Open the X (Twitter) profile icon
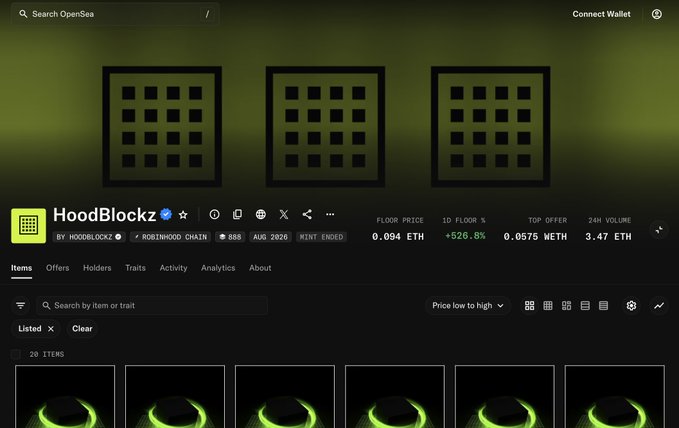Viewport: 679px width, 428px height. click(x=284, y=214)
